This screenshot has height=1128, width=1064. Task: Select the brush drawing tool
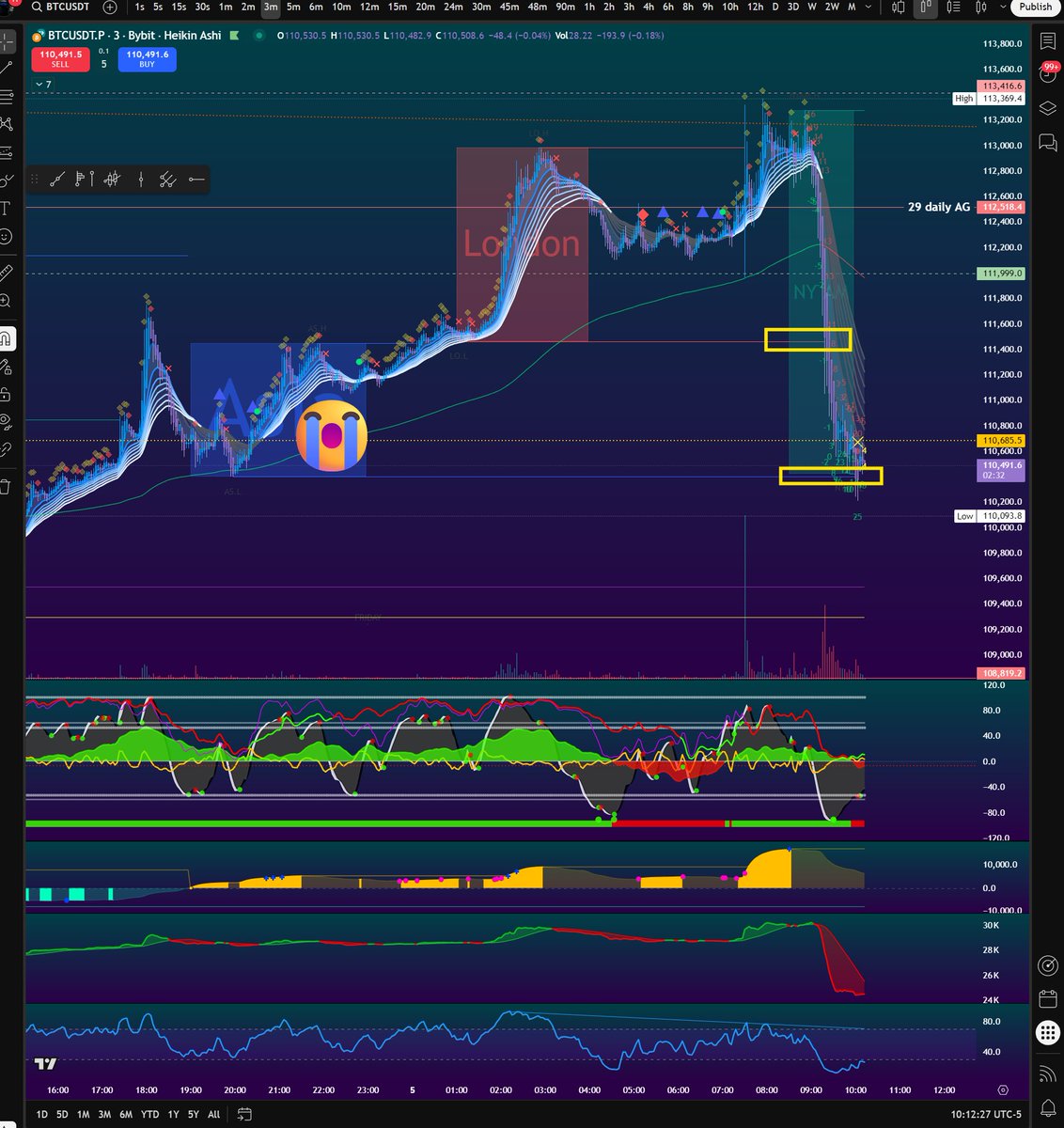coord(7,180)
